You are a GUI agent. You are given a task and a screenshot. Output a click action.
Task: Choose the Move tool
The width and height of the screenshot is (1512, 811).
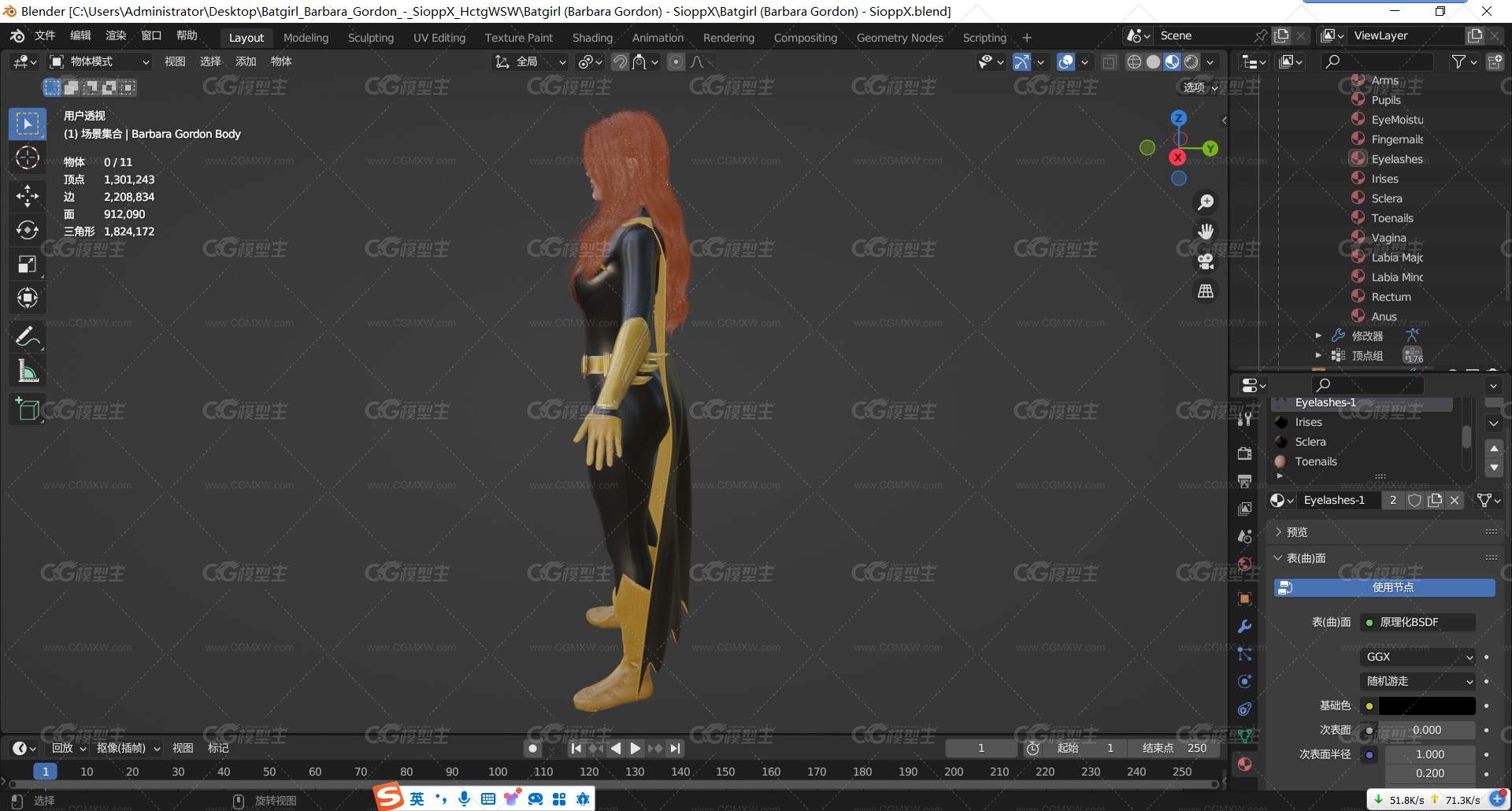(28, 195)
